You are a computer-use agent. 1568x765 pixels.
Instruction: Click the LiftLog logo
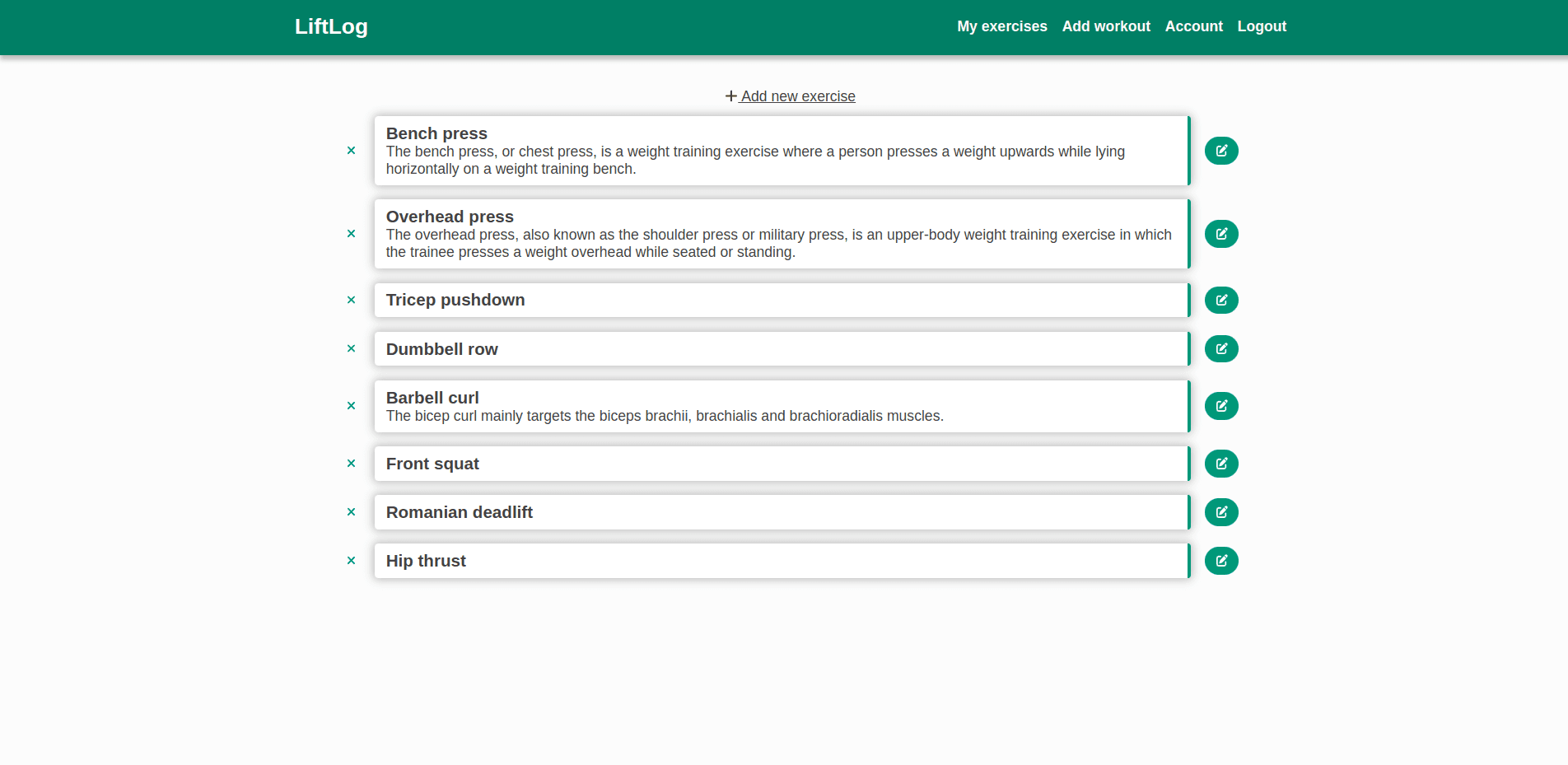coord(331,26)
